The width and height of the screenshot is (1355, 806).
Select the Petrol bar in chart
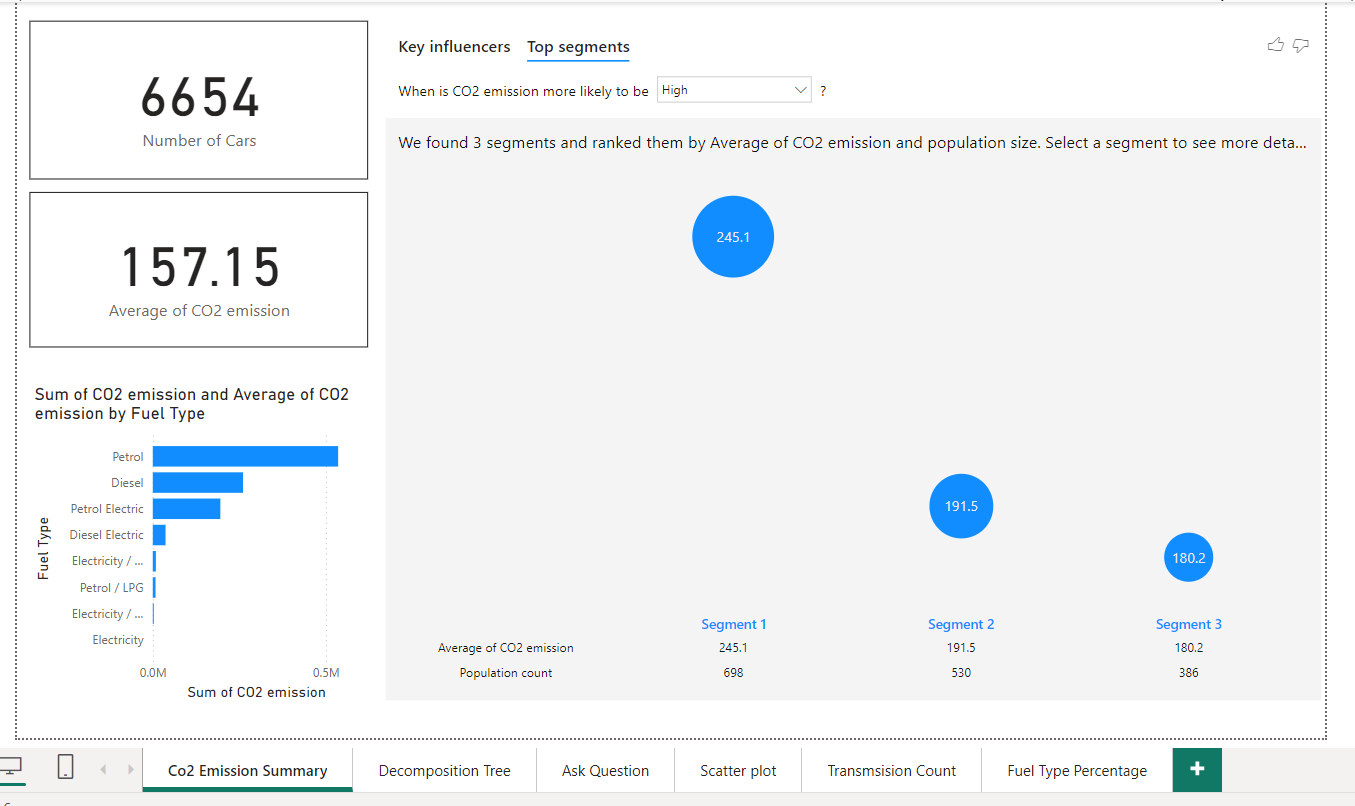245,456
